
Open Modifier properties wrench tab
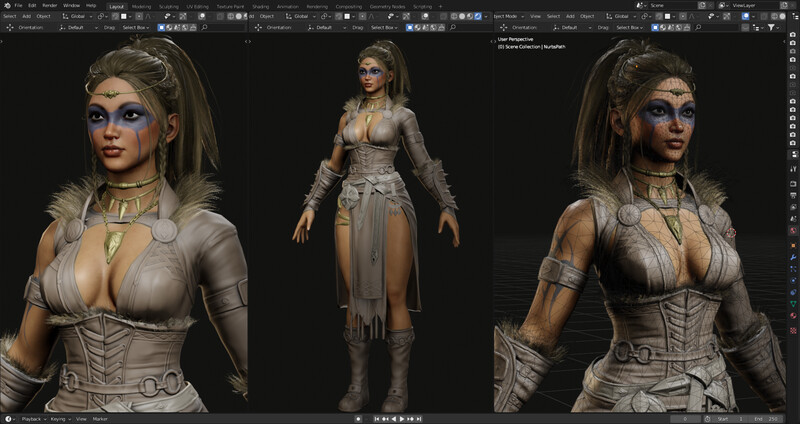793,257
